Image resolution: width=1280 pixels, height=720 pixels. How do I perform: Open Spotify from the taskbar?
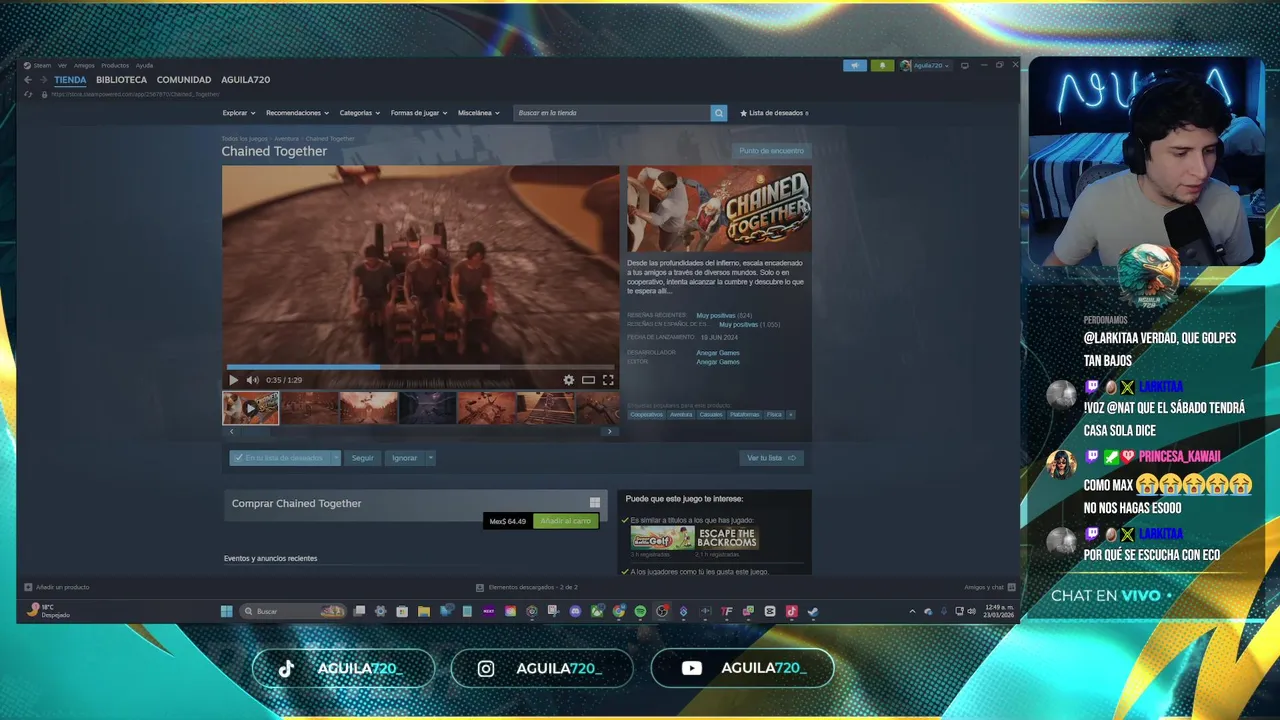click(x=640, y=611)
